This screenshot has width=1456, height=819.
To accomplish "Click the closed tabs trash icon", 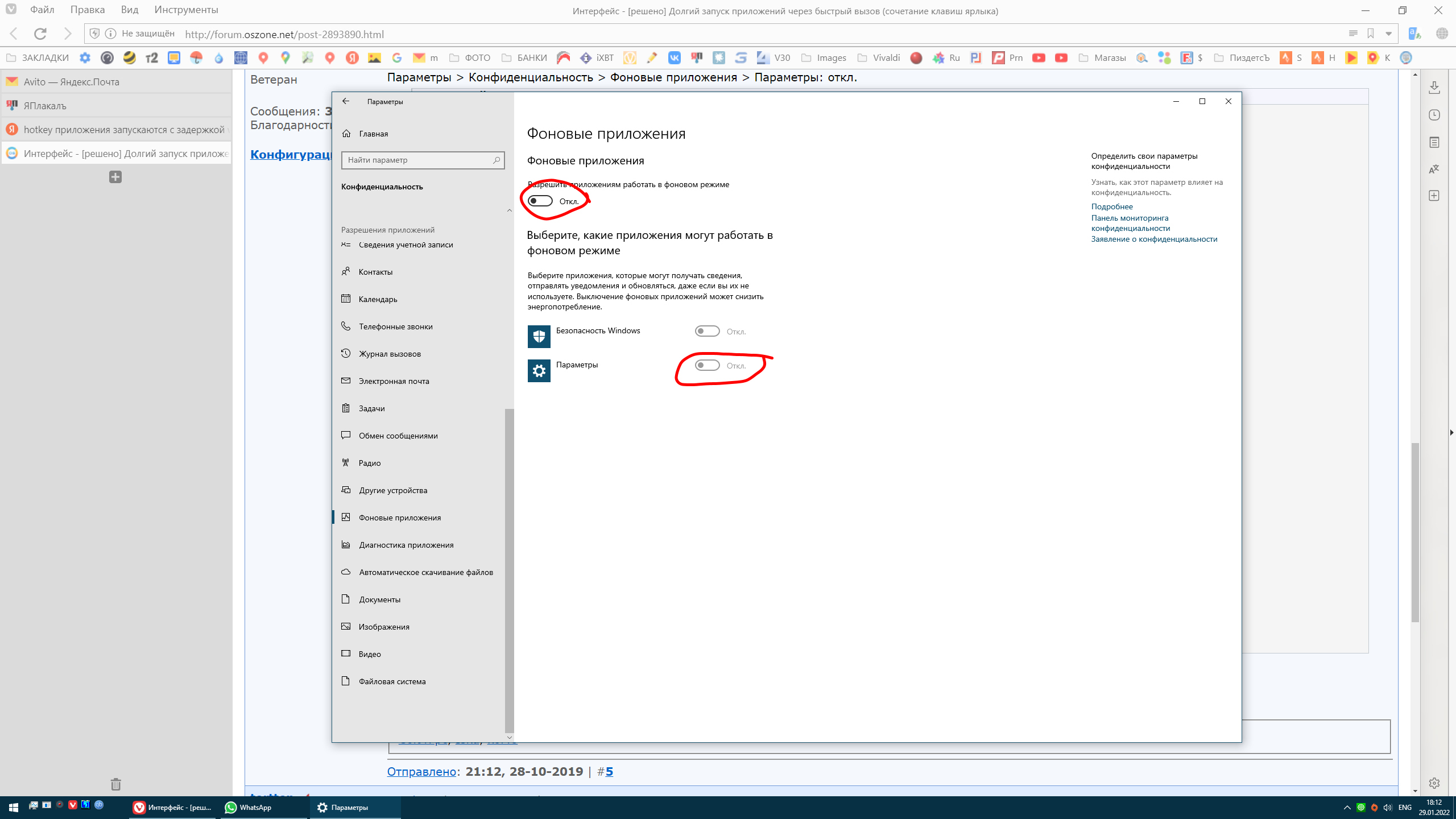I will point(115,784).
